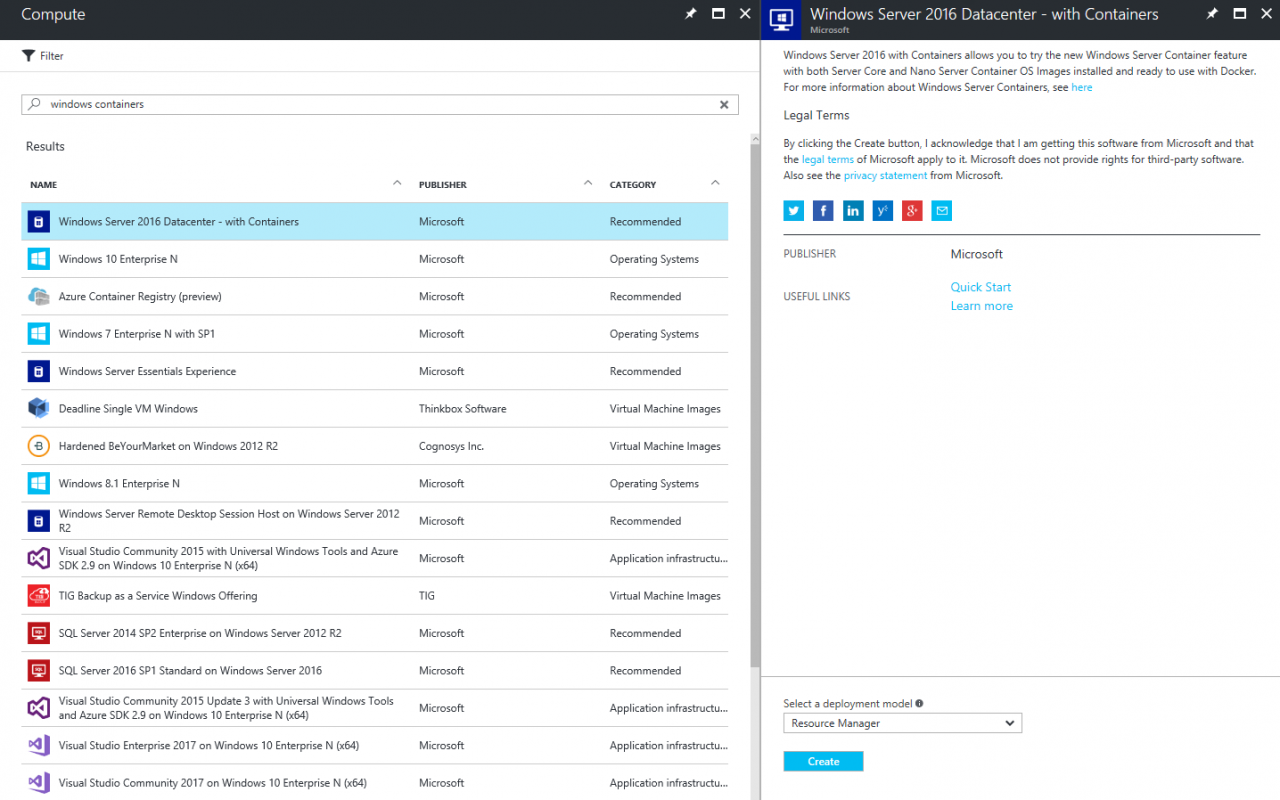Click Cognosys Inc. publisher cell
Image resolution: width=1280 pixels, height=800 pixels.
coord(451,446)
